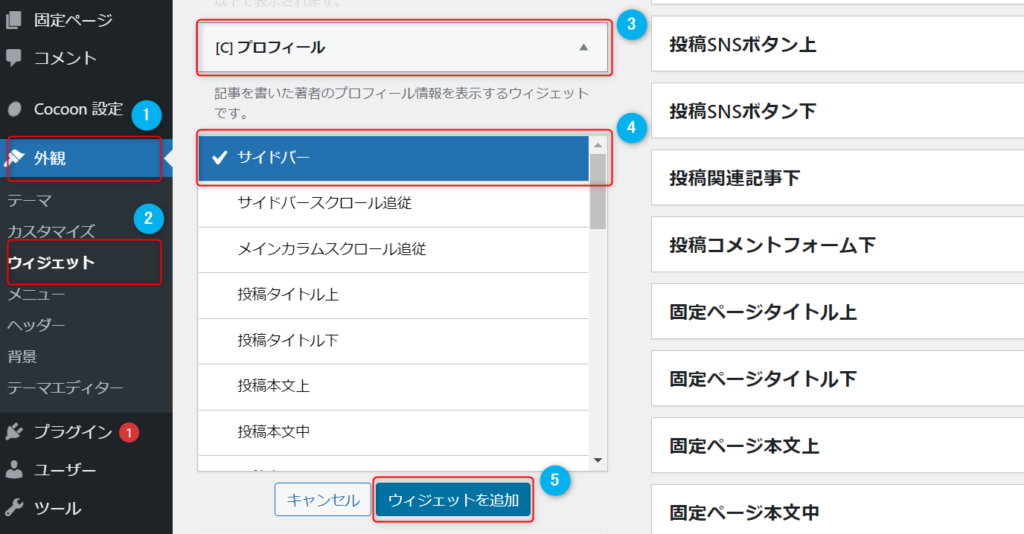Go to テーマエディター submenu link
This screenshot has width=1024, height=534.
pyautogui.click(x=65, y=388)
